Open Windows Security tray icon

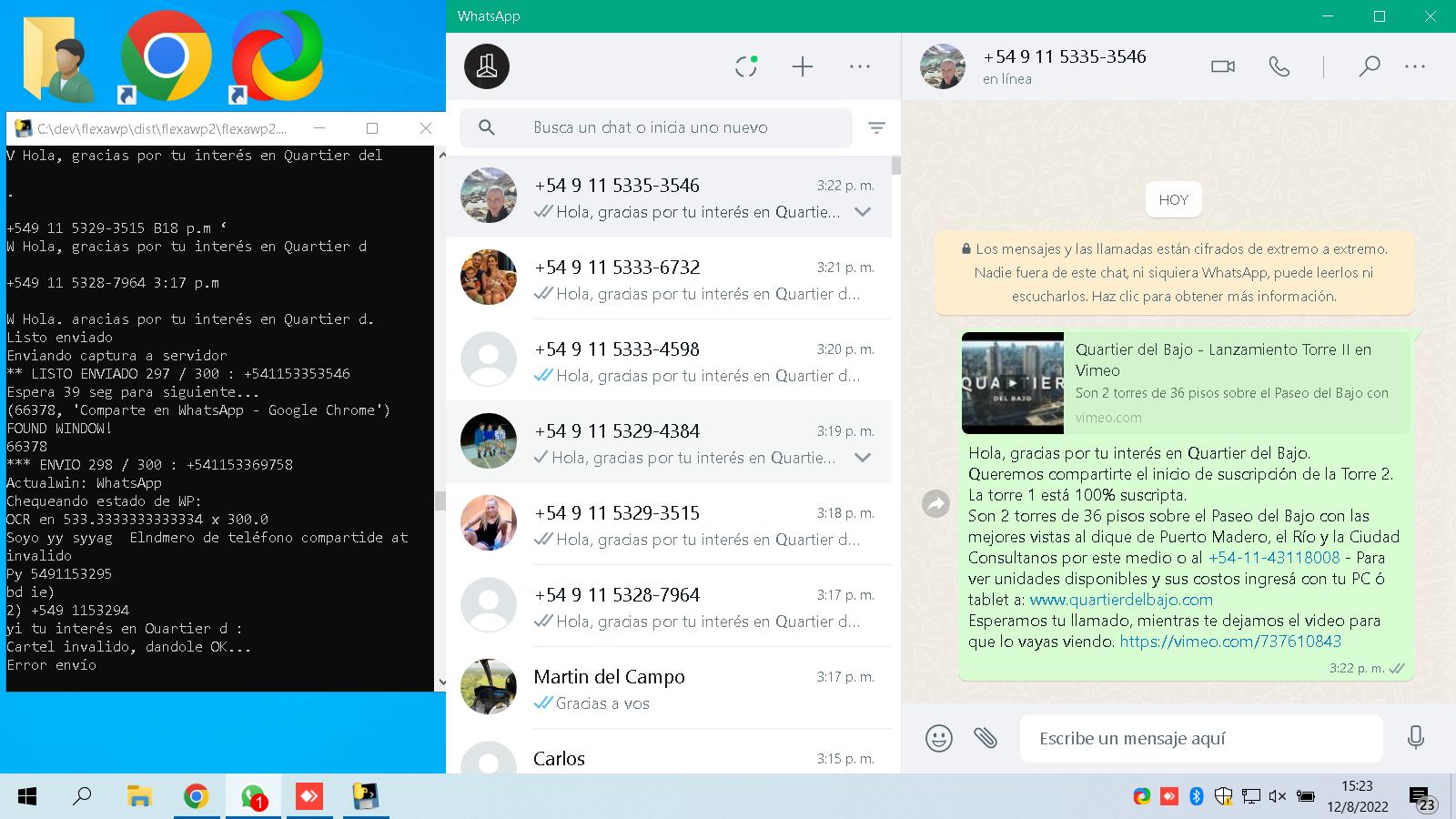[1224, 796]
